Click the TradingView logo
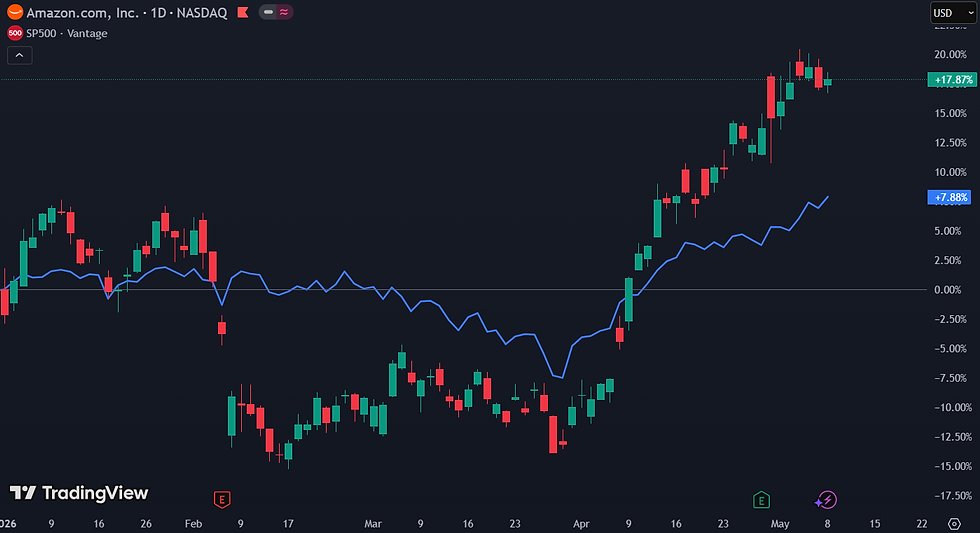 (x=79, y=493)
